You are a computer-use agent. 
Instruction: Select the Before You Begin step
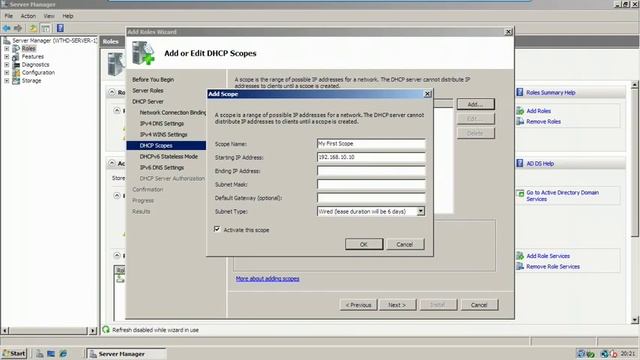coord(153,79)
